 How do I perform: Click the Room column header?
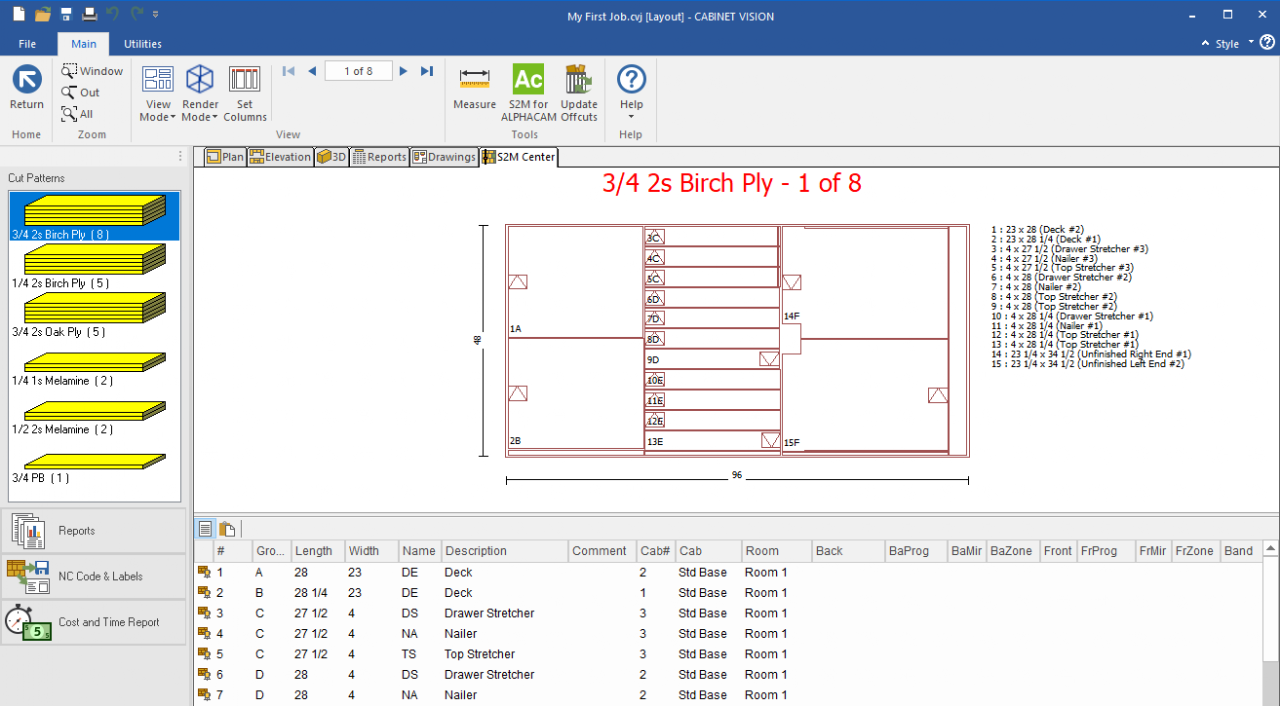tap(776, 551)
